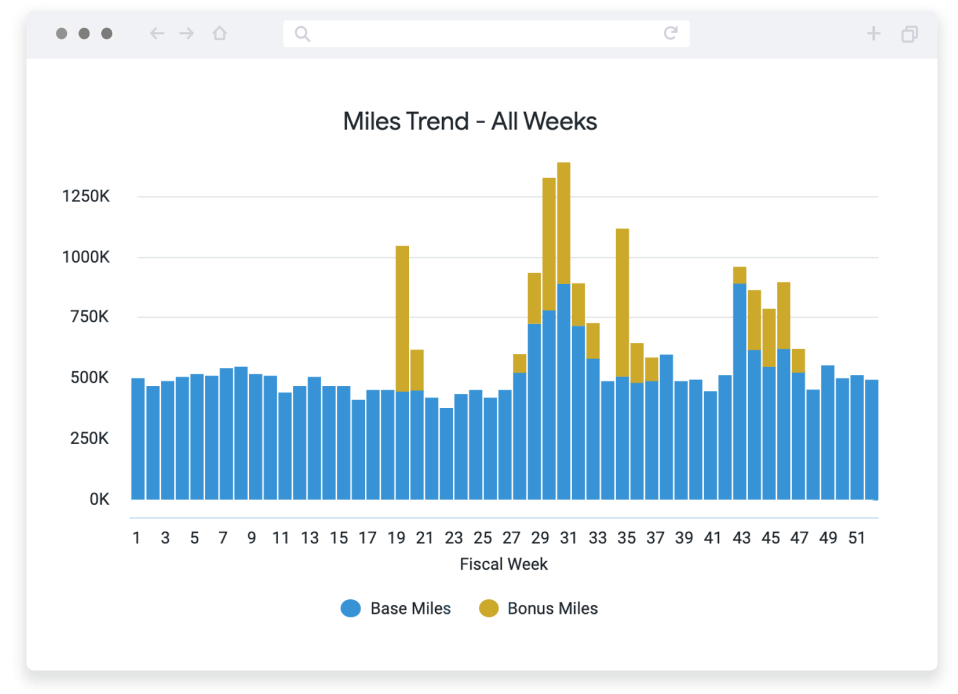The width and height of the screenshot is (958, 694).
Task: Click the 750K y-axis label
Action: point(89,316)
